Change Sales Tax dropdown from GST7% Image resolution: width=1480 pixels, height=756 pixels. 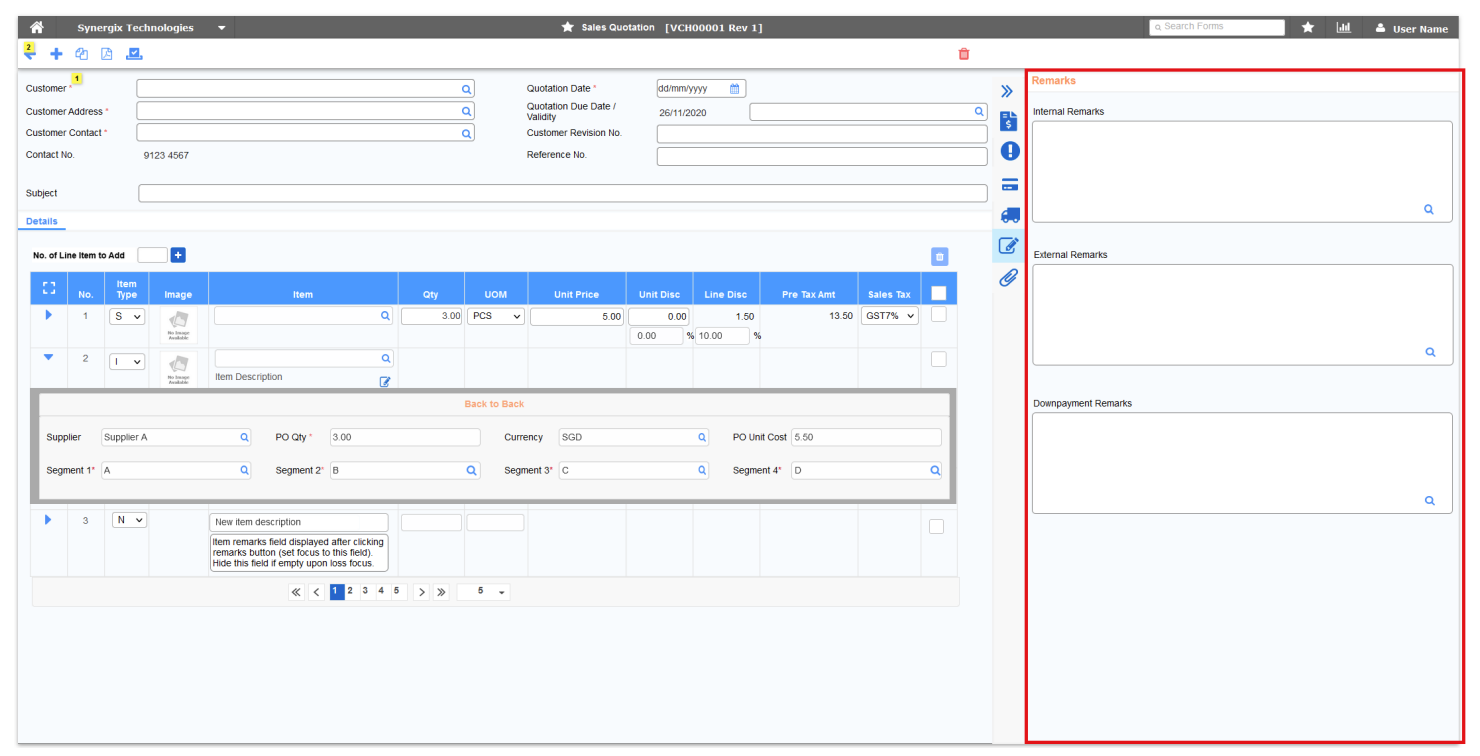[889, 315]
